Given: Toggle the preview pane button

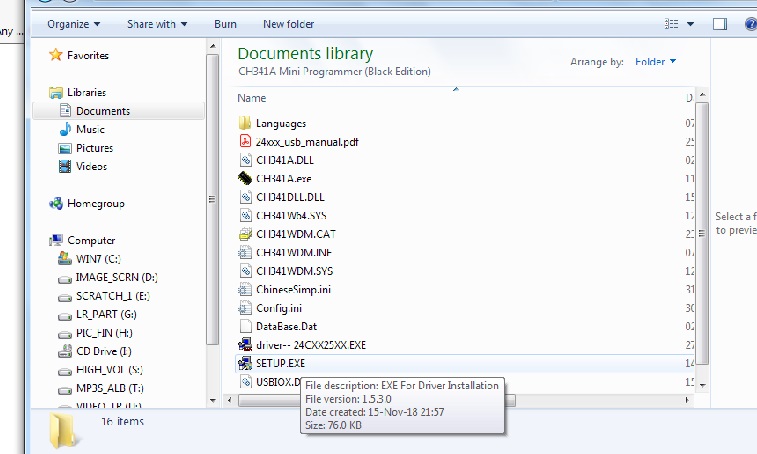Looking at the screenshot, I should (720, 24).
